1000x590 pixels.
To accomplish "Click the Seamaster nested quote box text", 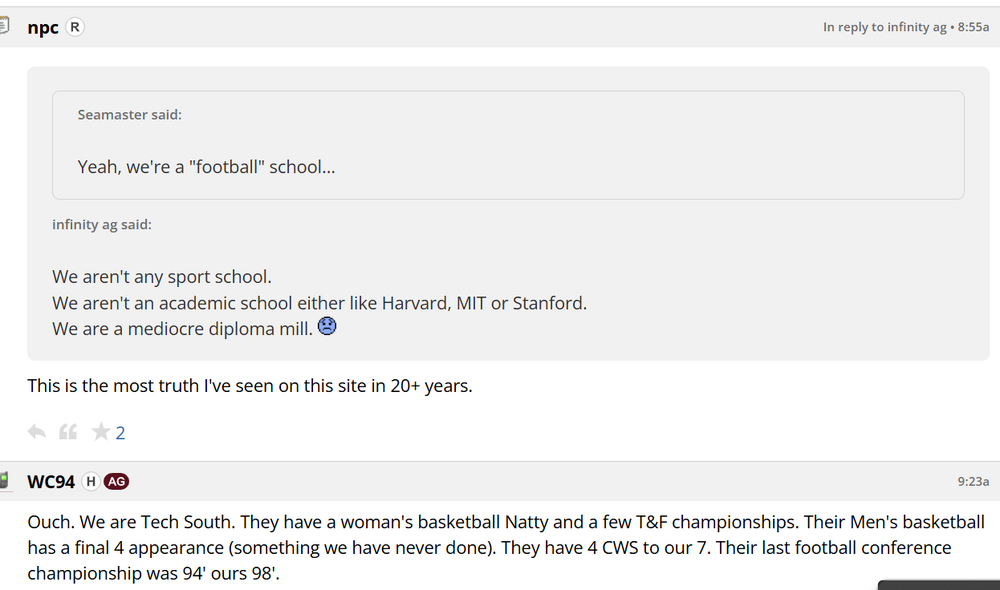I will [x=206, y=167].
